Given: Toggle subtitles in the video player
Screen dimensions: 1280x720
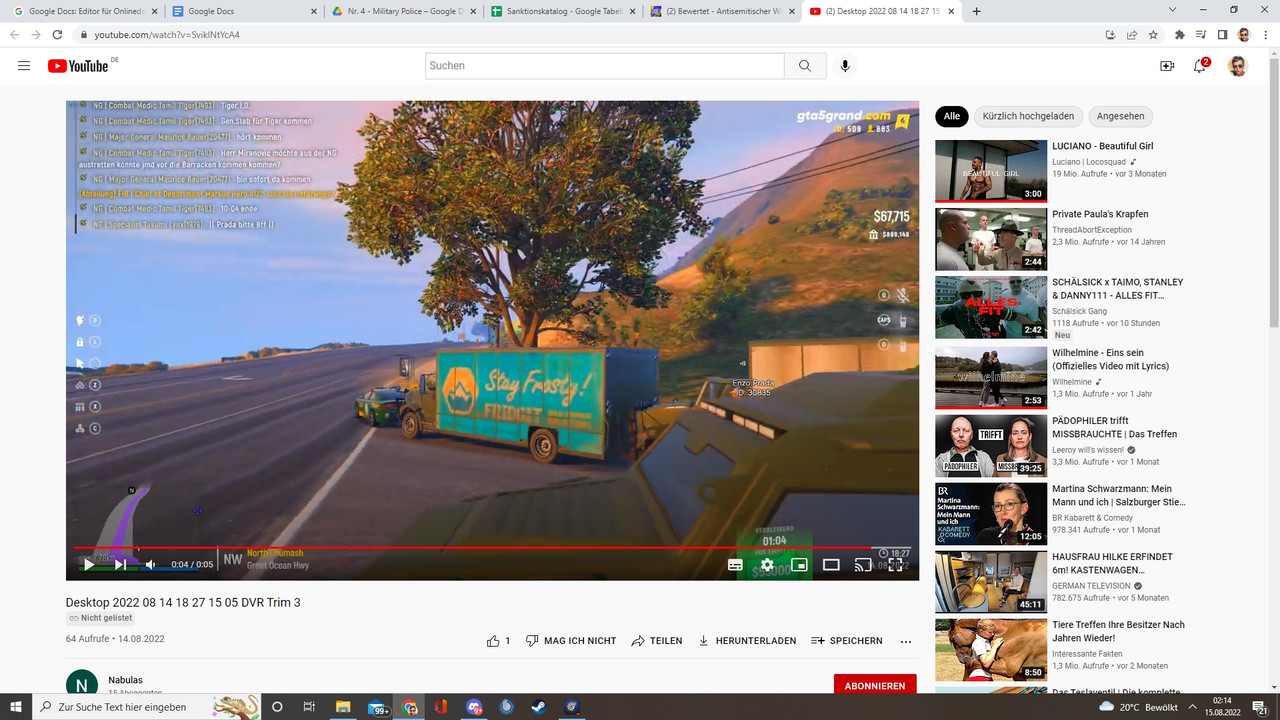Looking at the screenshot, I should coord(735,565).
